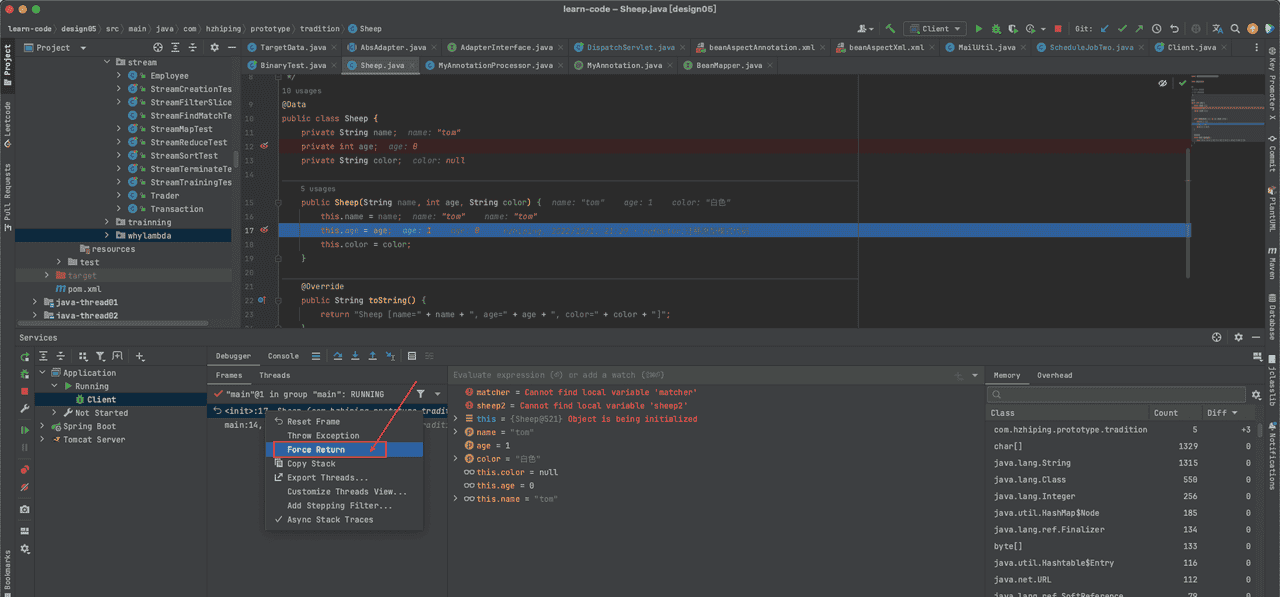
Task: Toggle the breakpoint on line 17
Action: click(x=265, y=230)
